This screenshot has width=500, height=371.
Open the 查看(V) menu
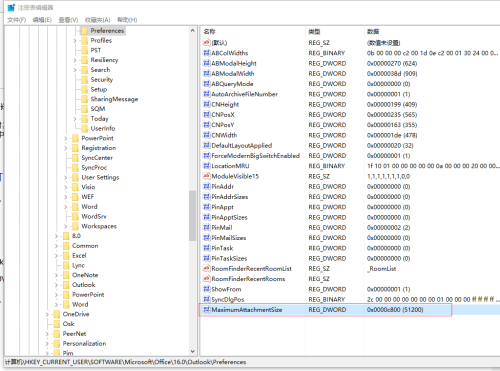[68, 20]
